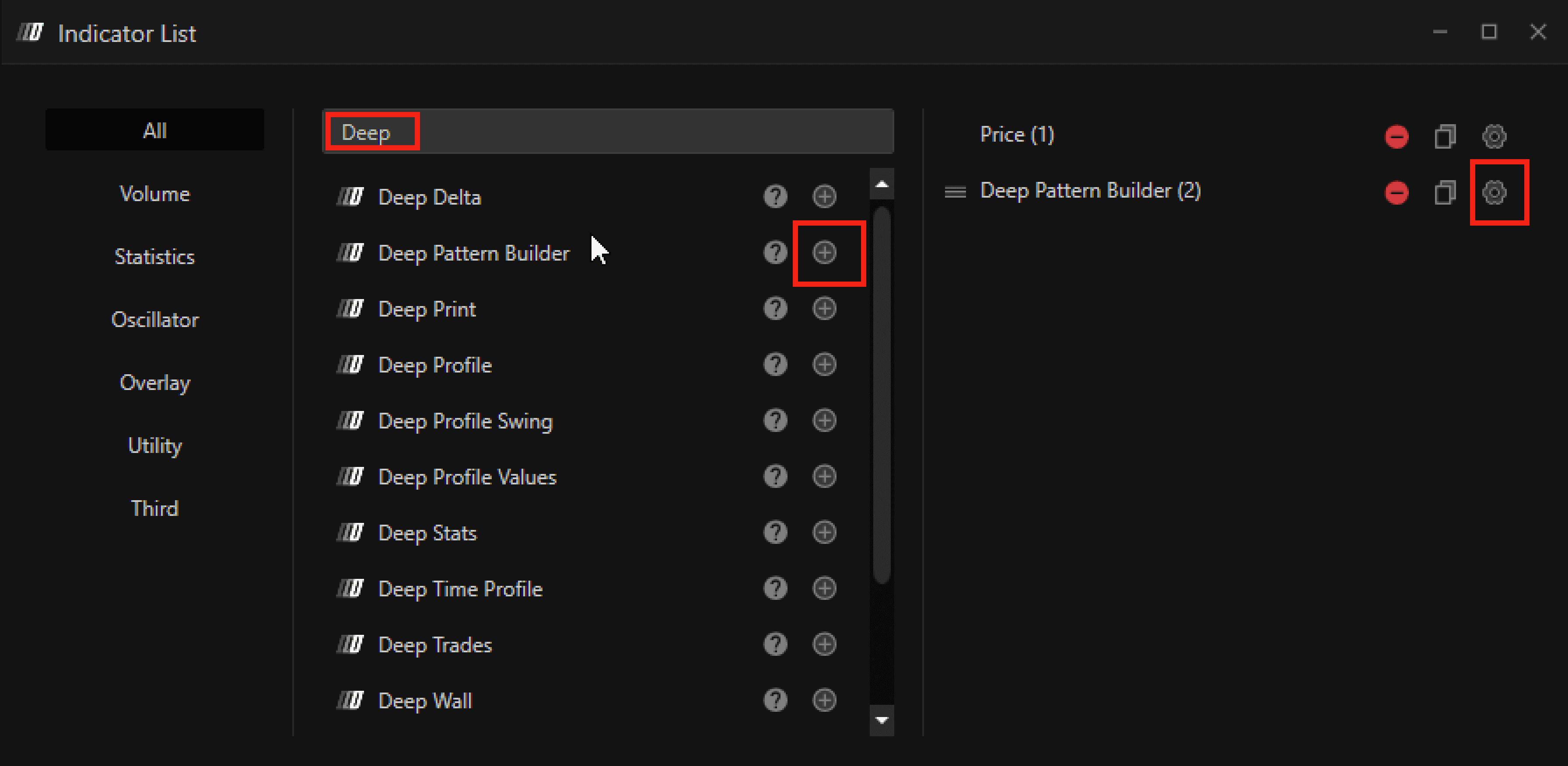This screenshot has height=766, width=1568.
Task: Switch to the Oscillator category
Action: pos(154,320)
